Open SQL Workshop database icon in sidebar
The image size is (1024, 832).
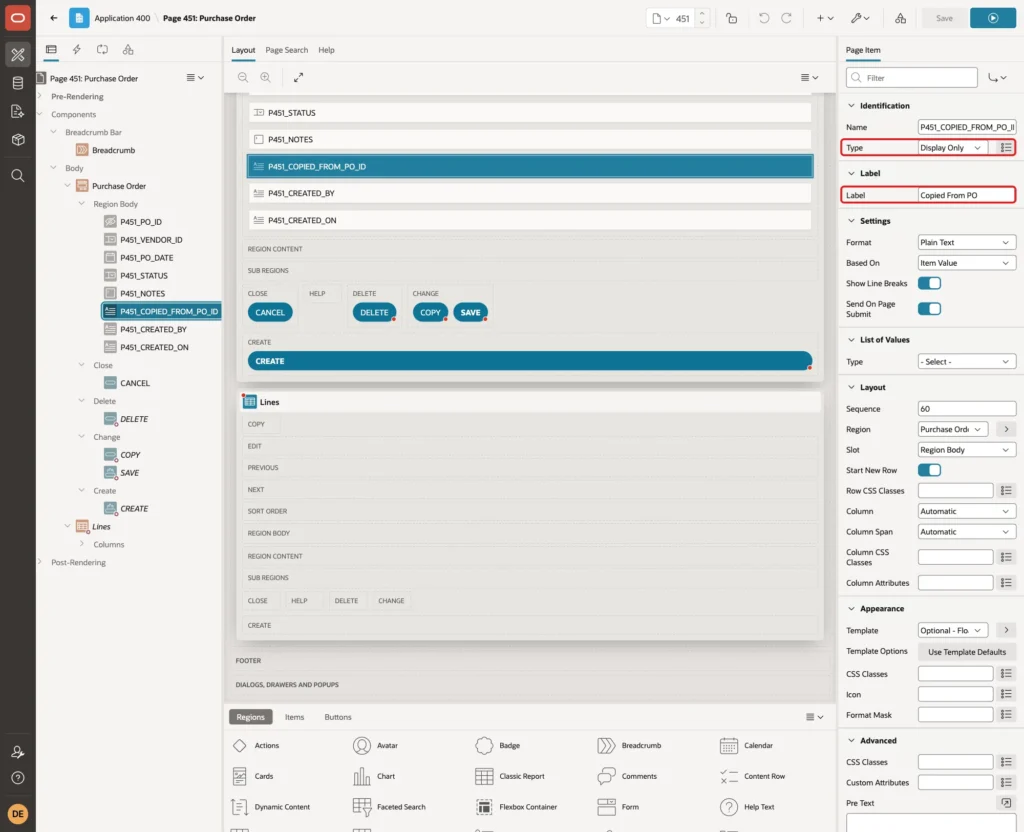(x=18, y=83)
